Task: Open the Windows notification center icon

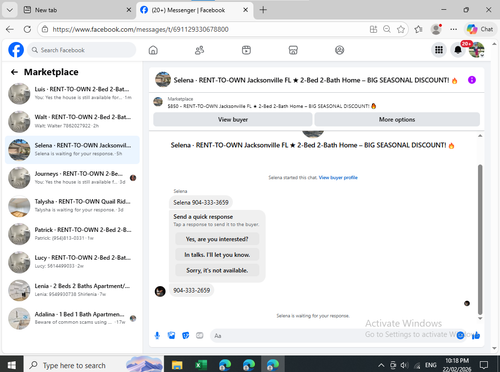Action: (484, 365)
